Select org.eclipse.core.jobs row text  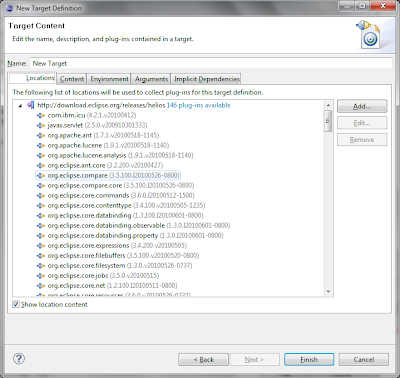103,276
